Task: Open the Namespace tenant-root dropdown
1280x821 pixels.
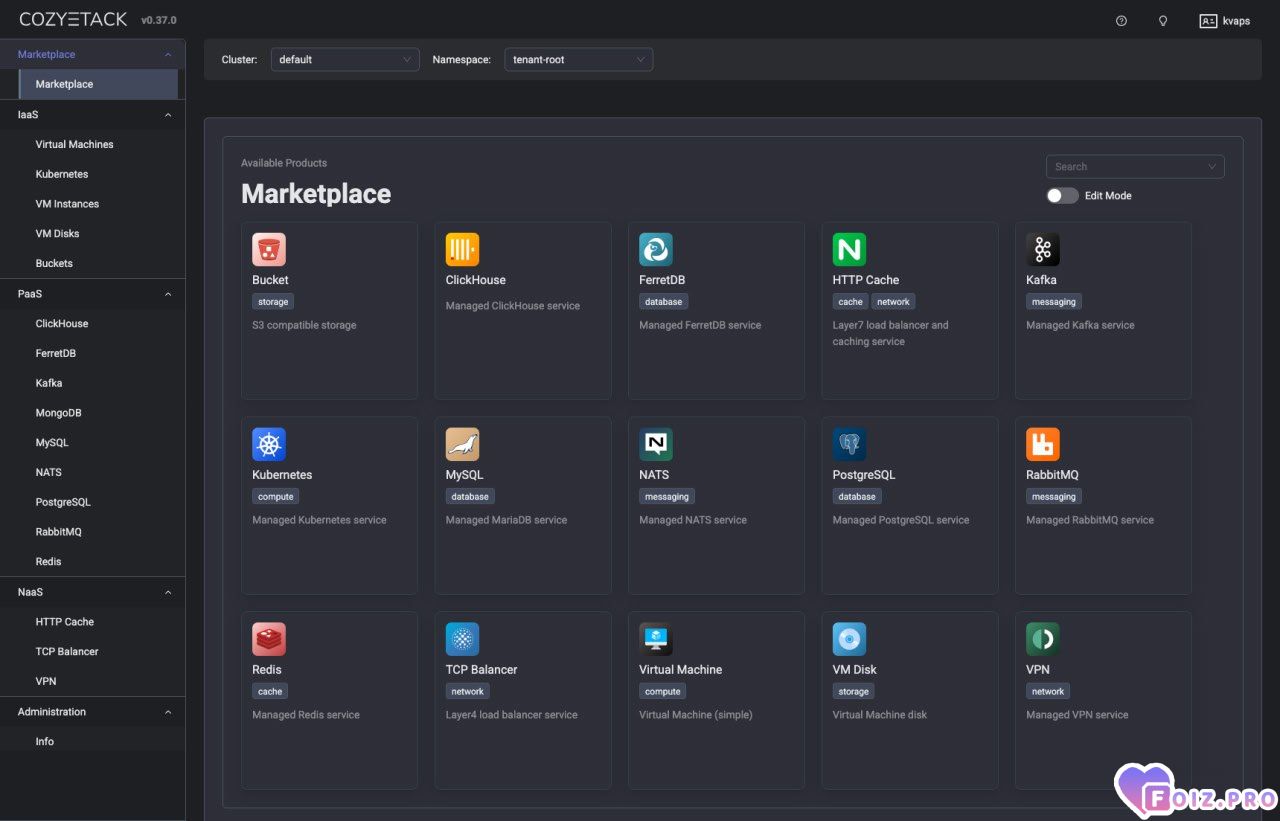Action: tap(578, 60)
